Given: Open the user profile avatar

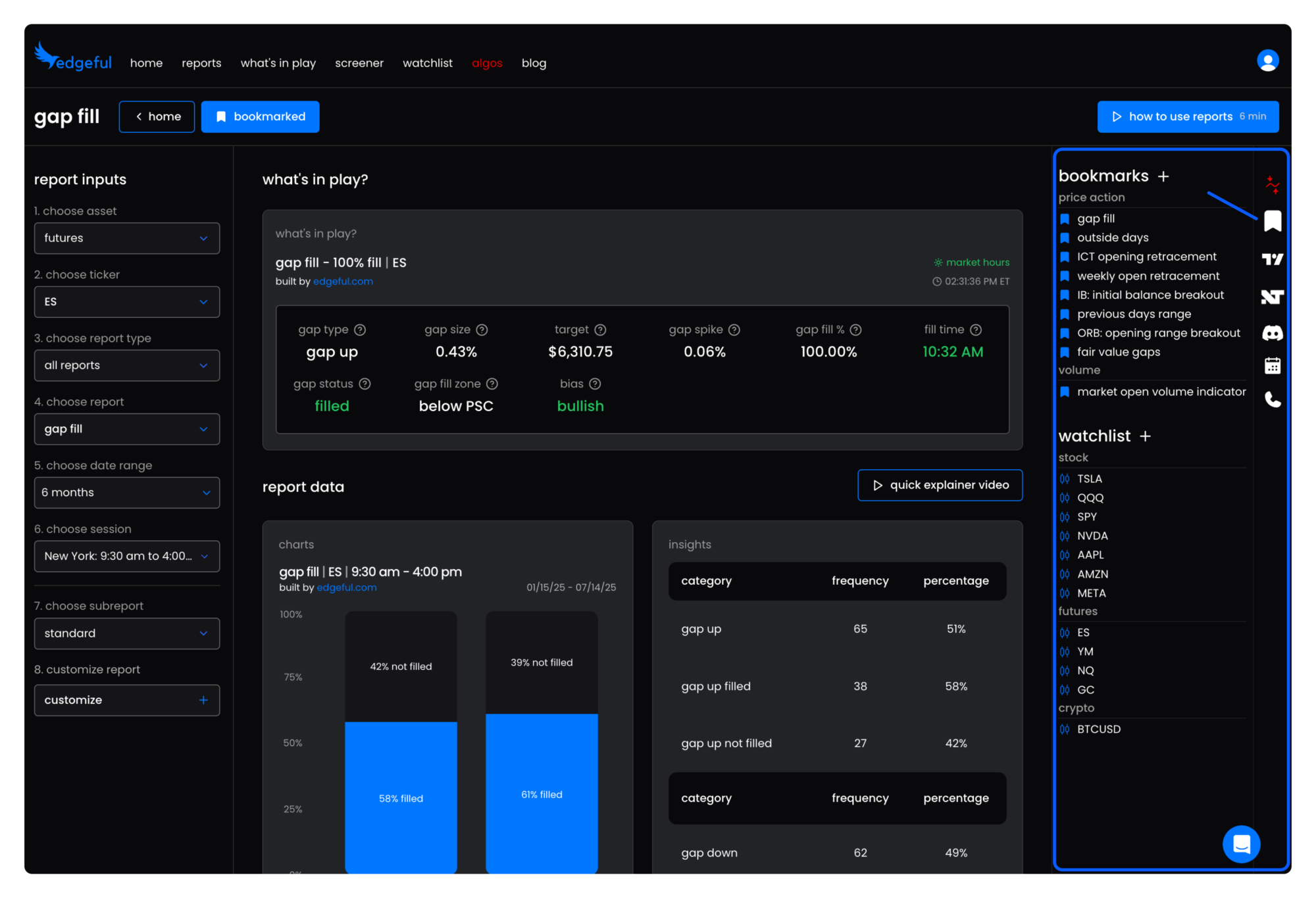Looking at the screenshot, I should click(x=1267, y=61).
